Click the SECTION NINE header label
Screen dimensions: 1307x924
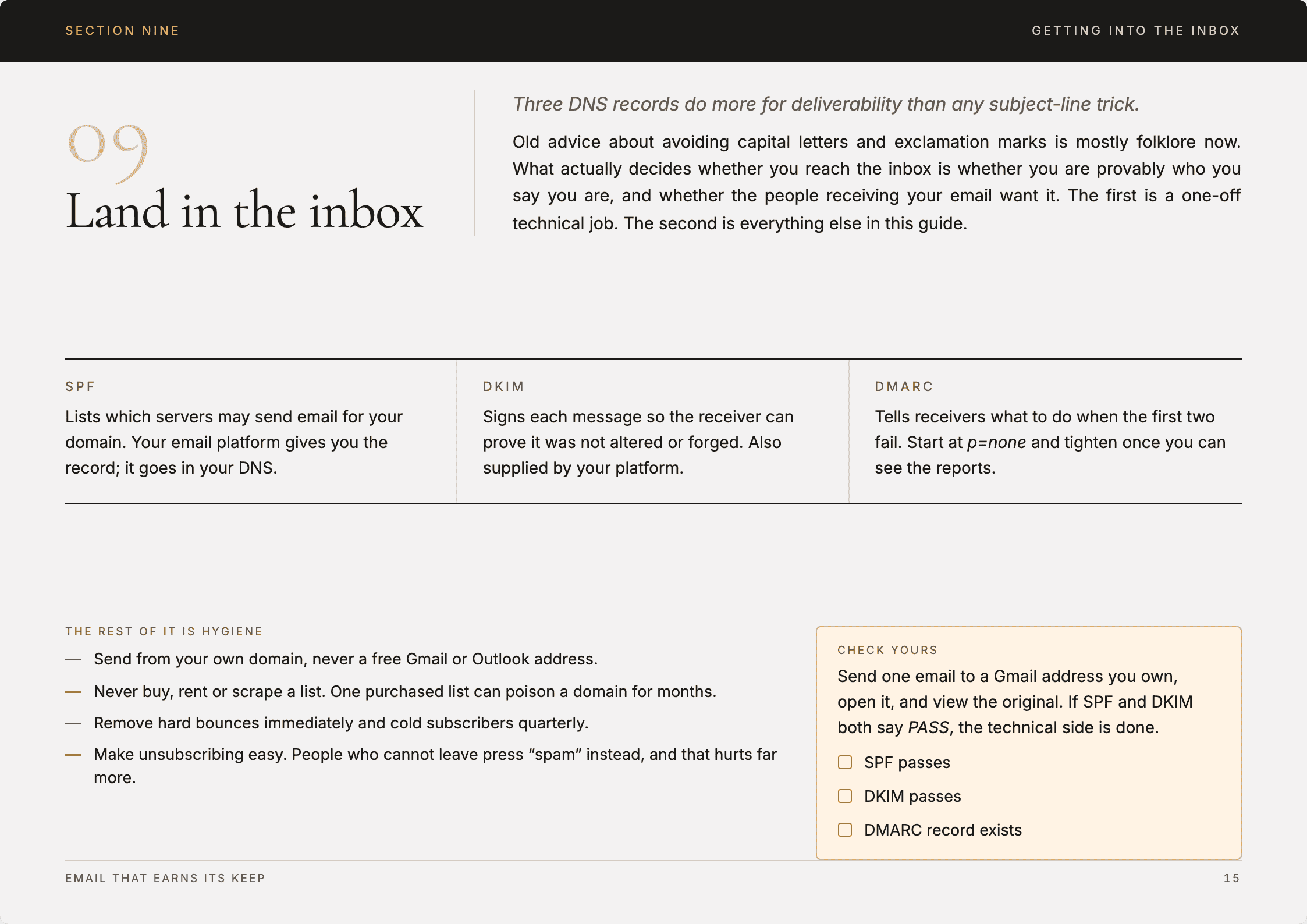click(x=122, y=30)
